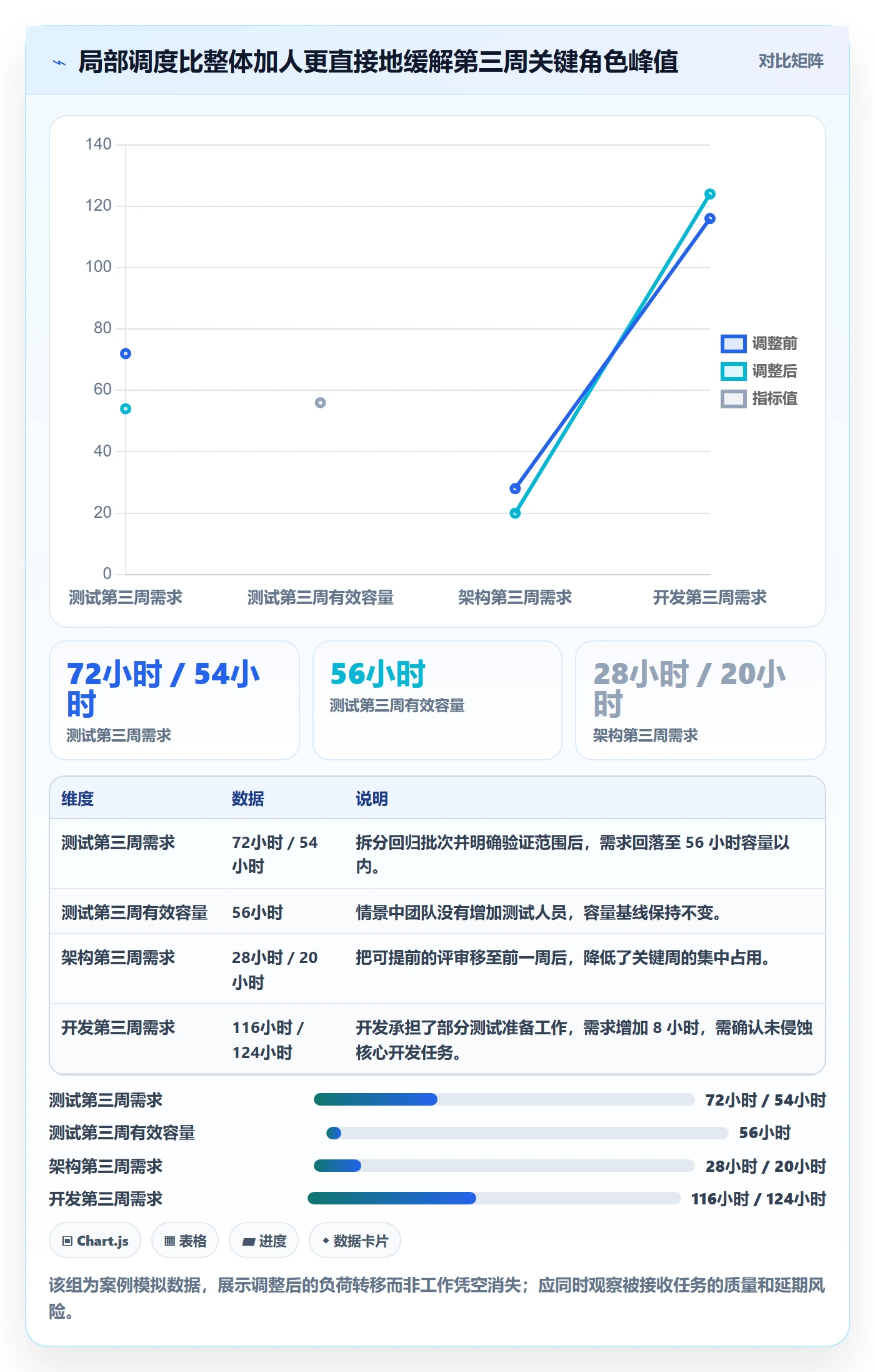Image resolution: width=875 pixels, height=1372 pixels.
Task: Click the 数据 column header
Action: click(248, 799)
